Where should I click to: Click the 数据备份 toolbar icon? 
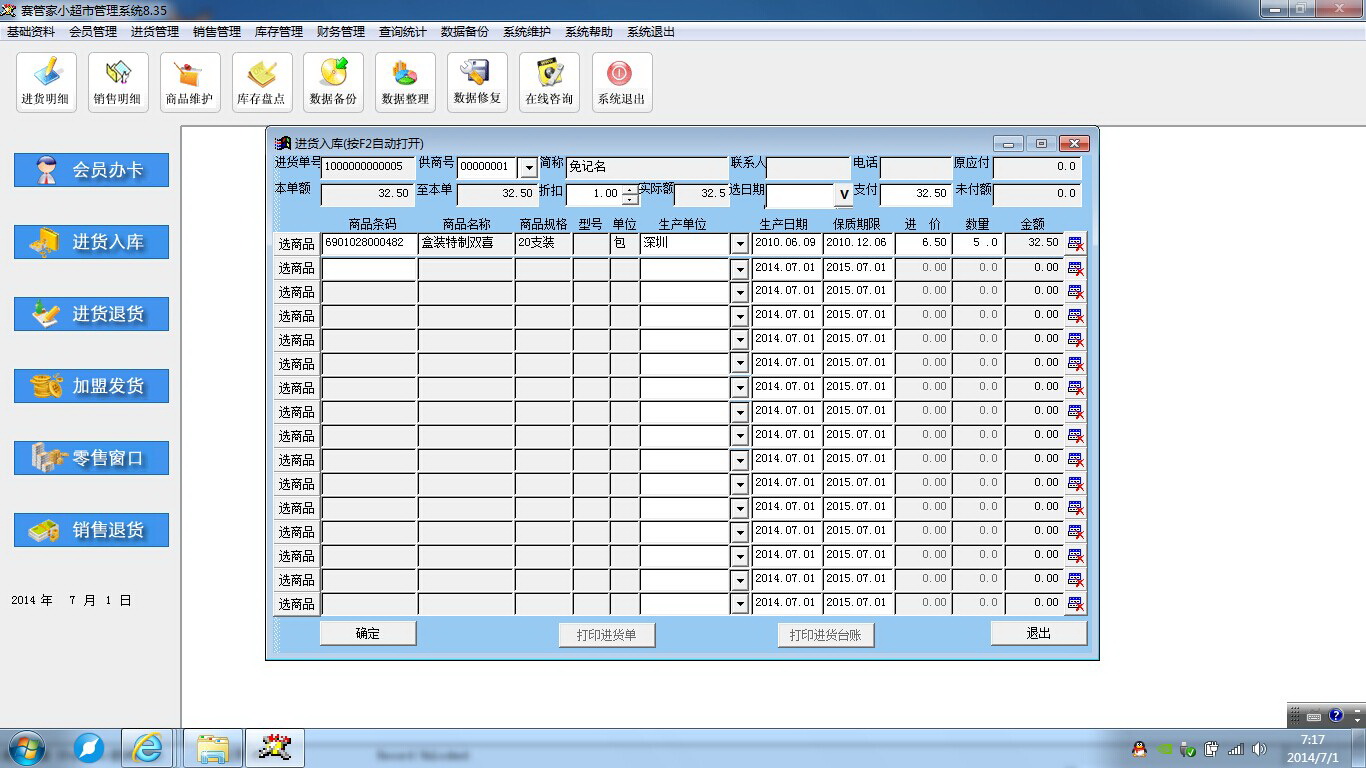pyautogui.click(x=334, y=82)
